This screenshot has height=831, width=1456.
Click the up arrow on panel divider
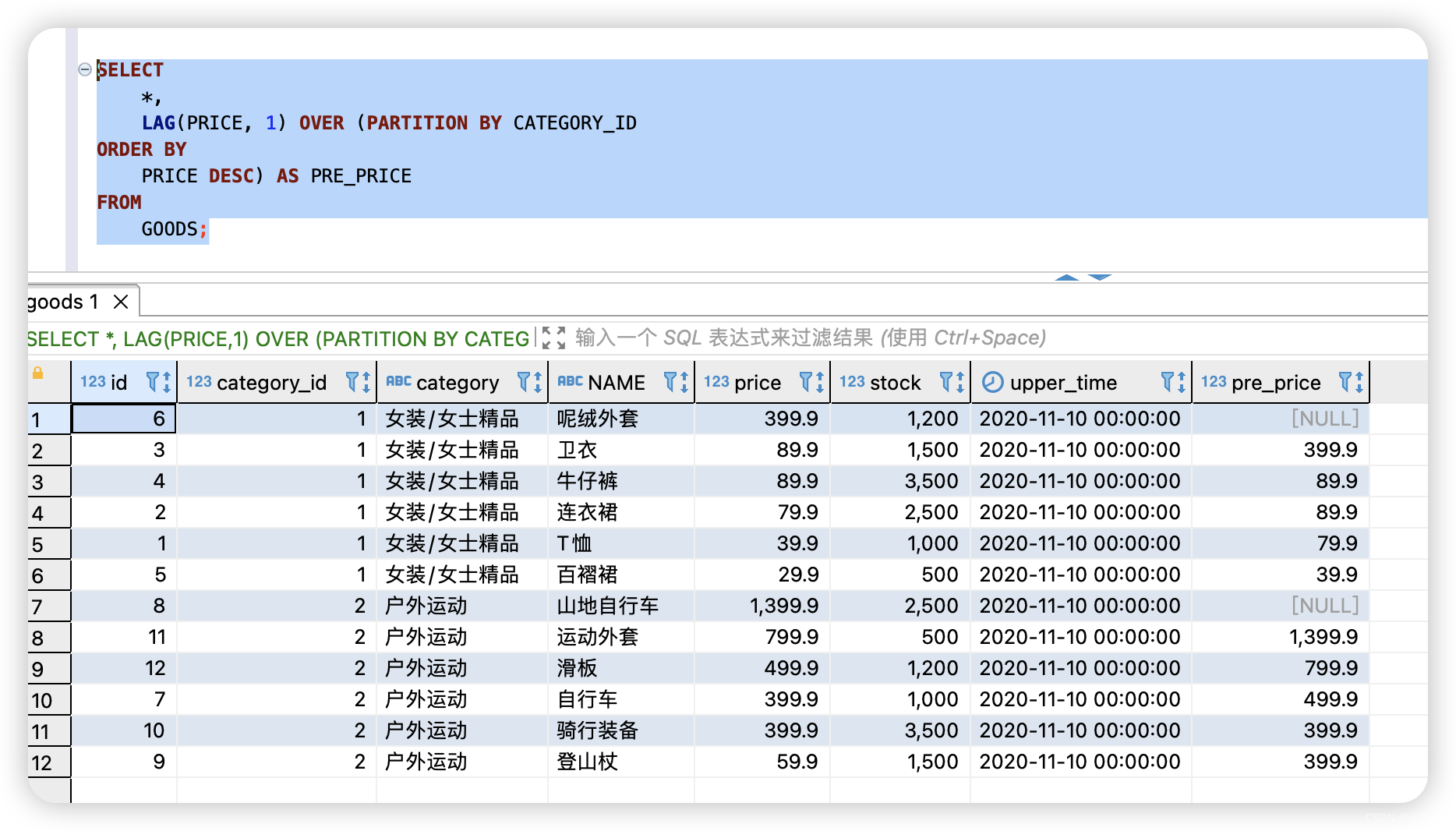(x=1067, y=278)
